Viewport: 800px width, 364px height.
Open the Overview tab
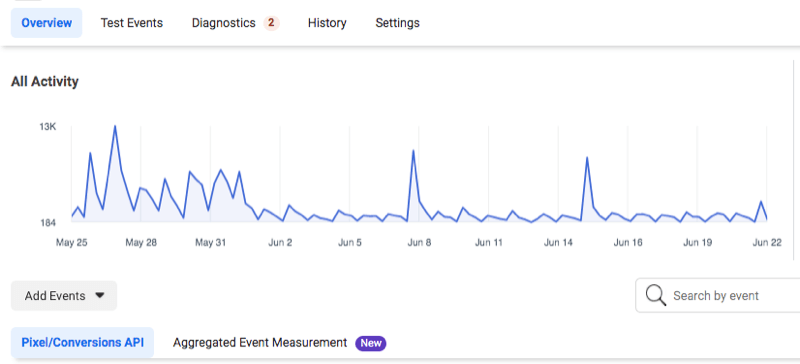pos(46,23)
